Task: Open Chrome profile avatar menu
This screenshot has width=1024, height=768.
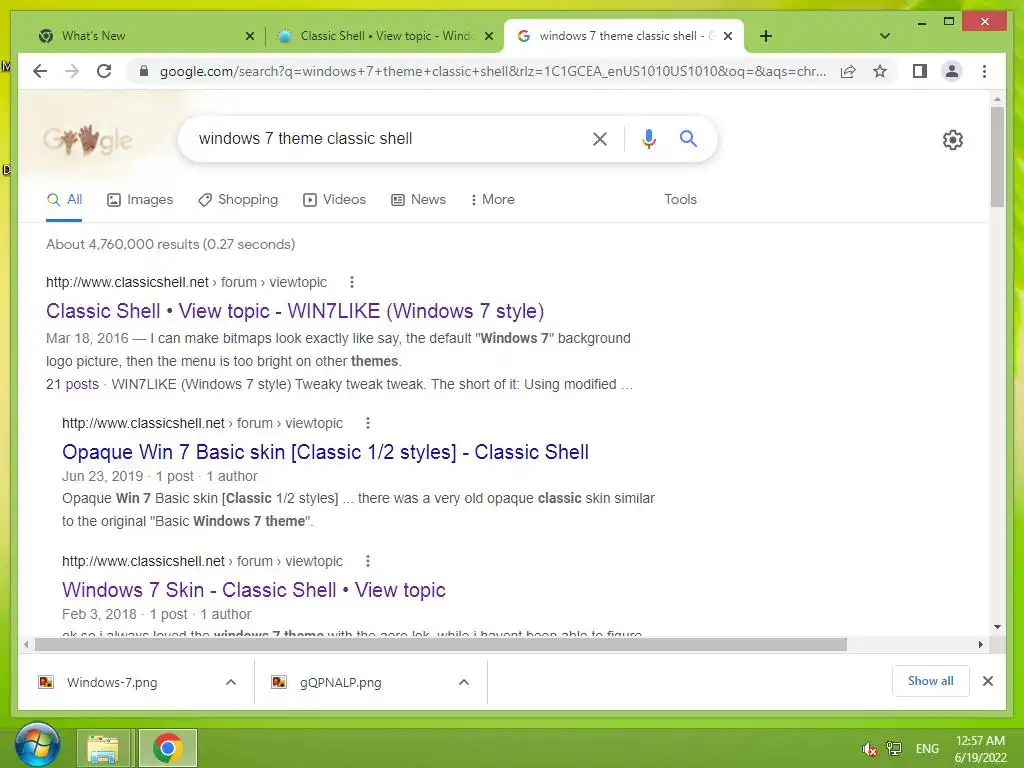Action: (x=952, y=71)
